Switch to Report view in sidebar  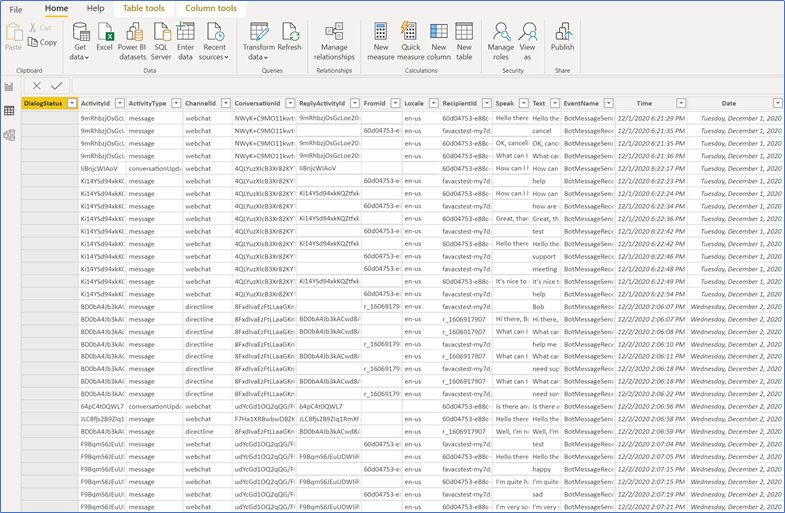point(9,87)
